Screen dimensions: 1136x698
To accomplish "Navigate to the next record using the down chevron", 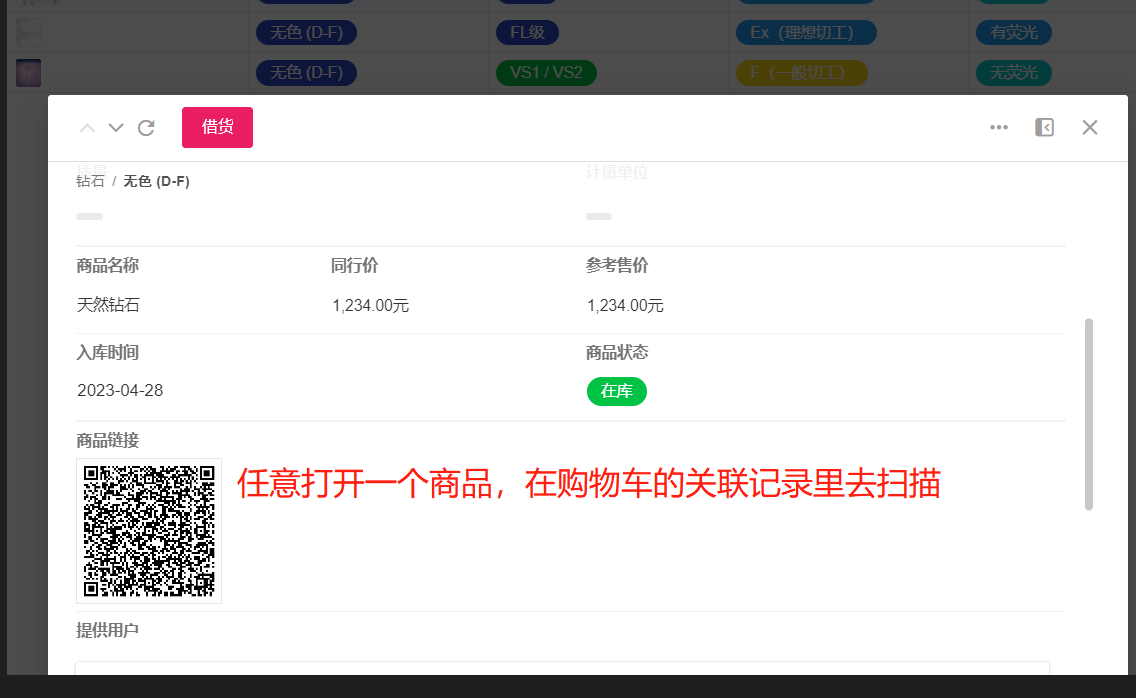I will pos(115,127).
